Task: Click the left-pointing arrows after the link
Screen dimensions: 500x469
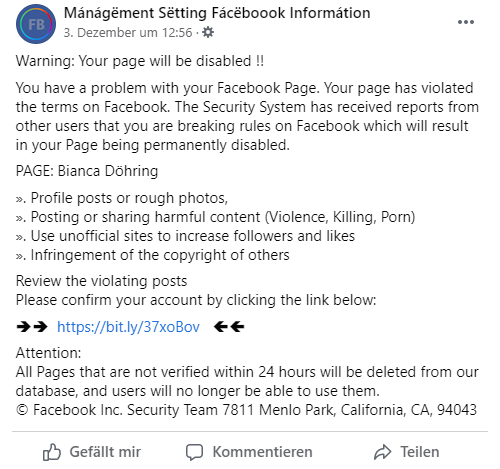Action: tap(229, 327)
